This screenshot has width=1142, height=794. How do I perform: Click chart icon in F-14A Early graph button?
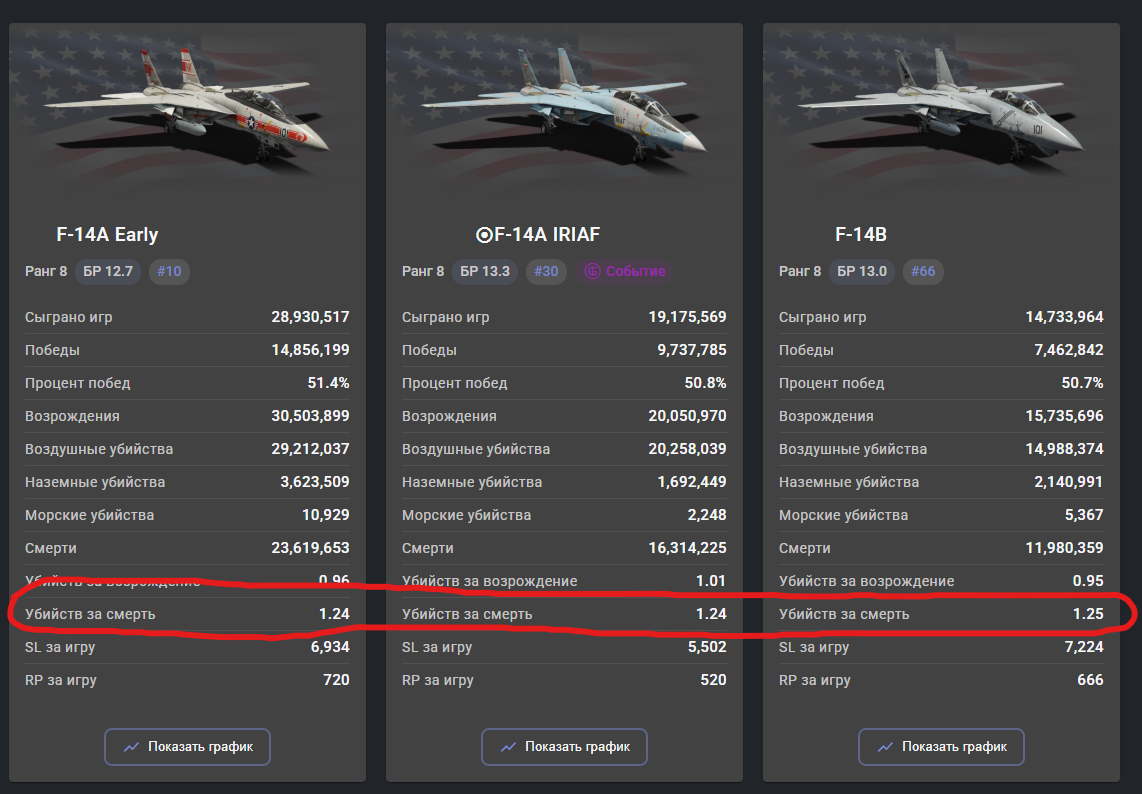(131, 747)
